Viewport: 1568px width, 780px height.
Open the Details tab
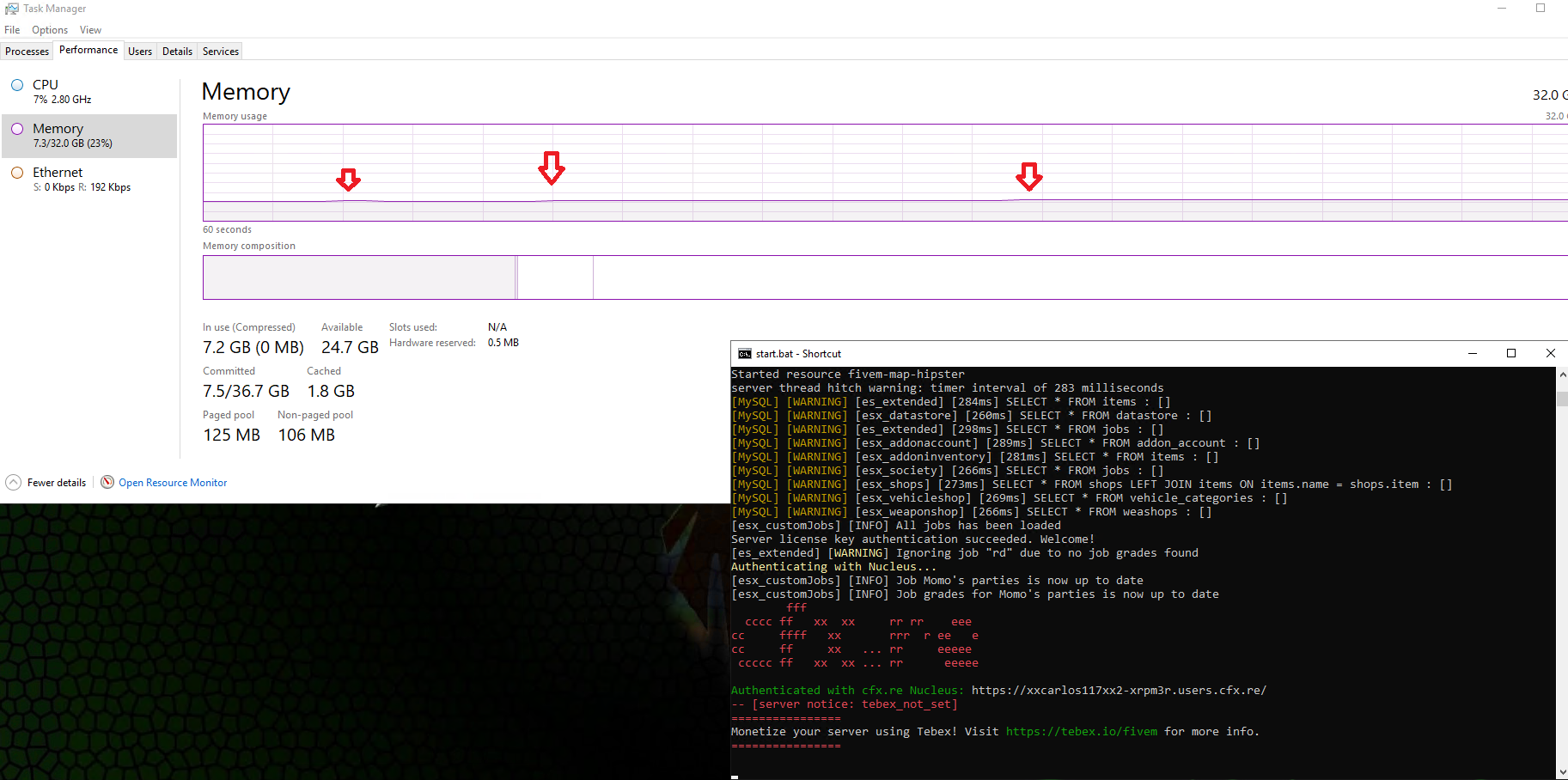pos(177,52)
